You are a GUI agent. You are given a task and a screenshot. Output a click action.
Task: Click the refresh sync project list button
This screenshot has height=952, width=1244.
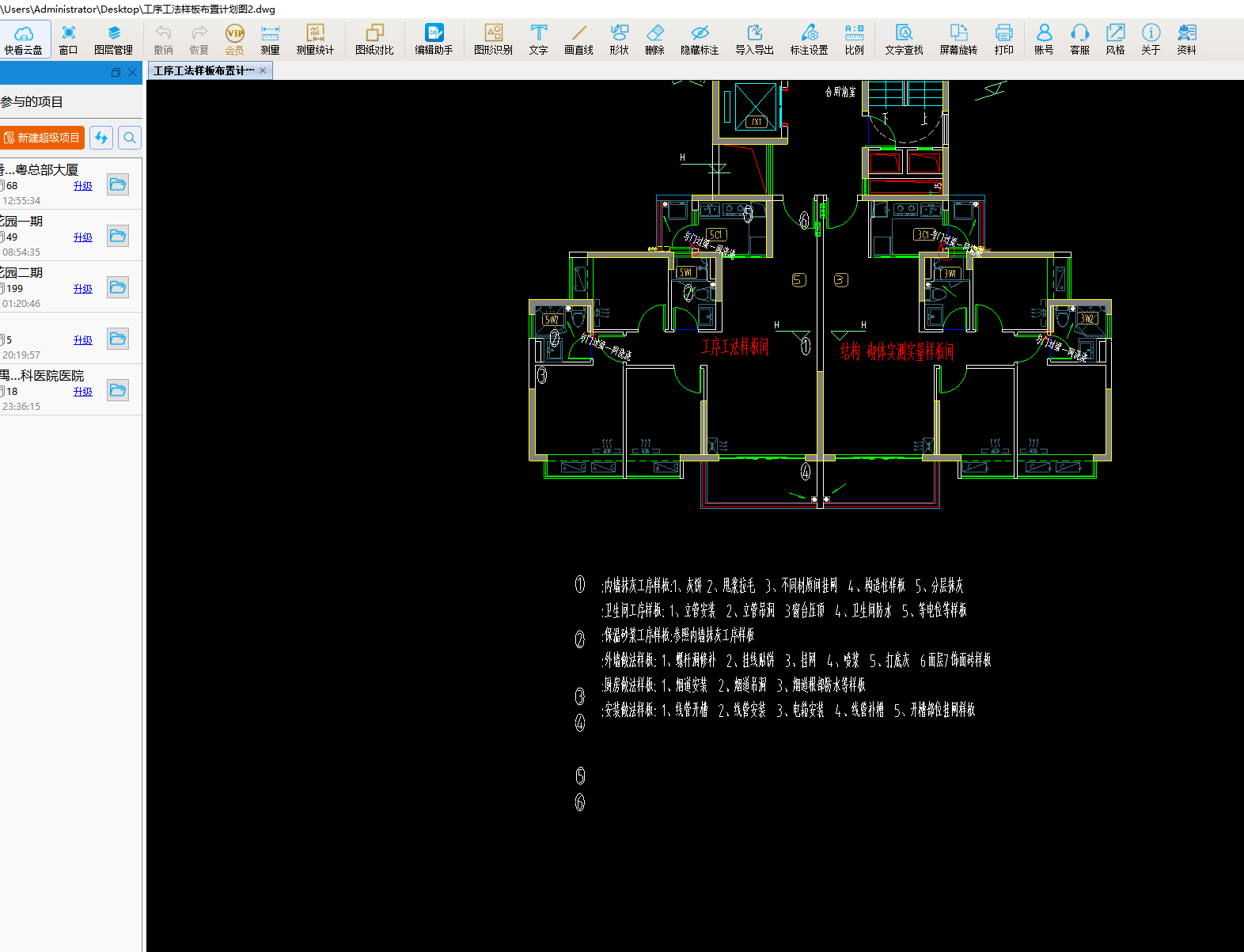click(x=101, y=138)
